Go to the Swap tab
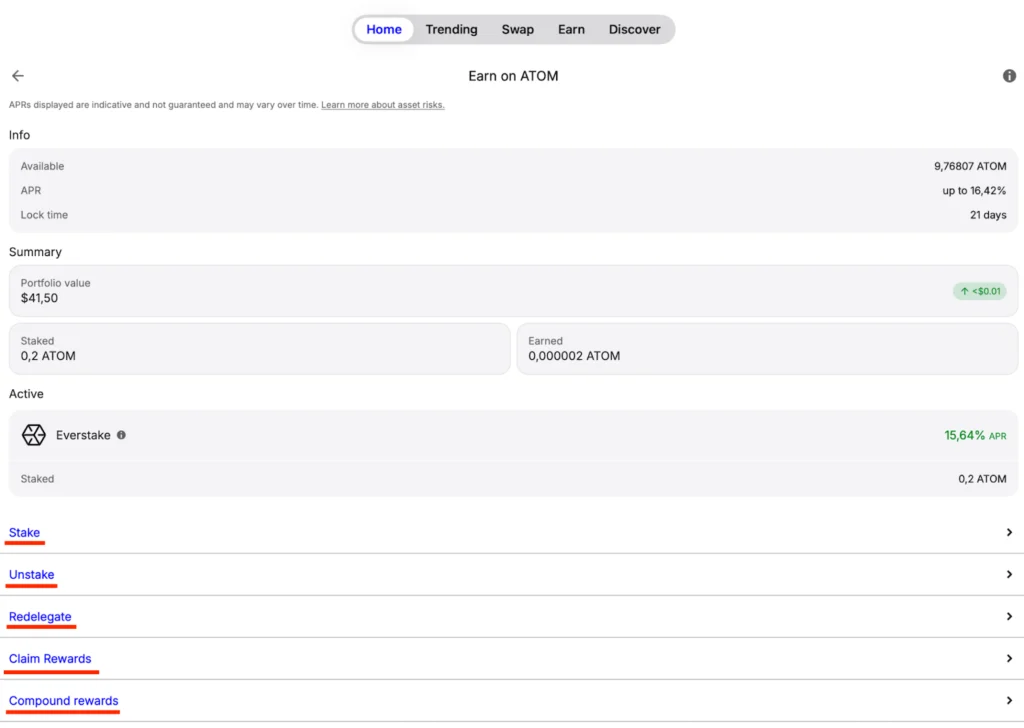 517,29
